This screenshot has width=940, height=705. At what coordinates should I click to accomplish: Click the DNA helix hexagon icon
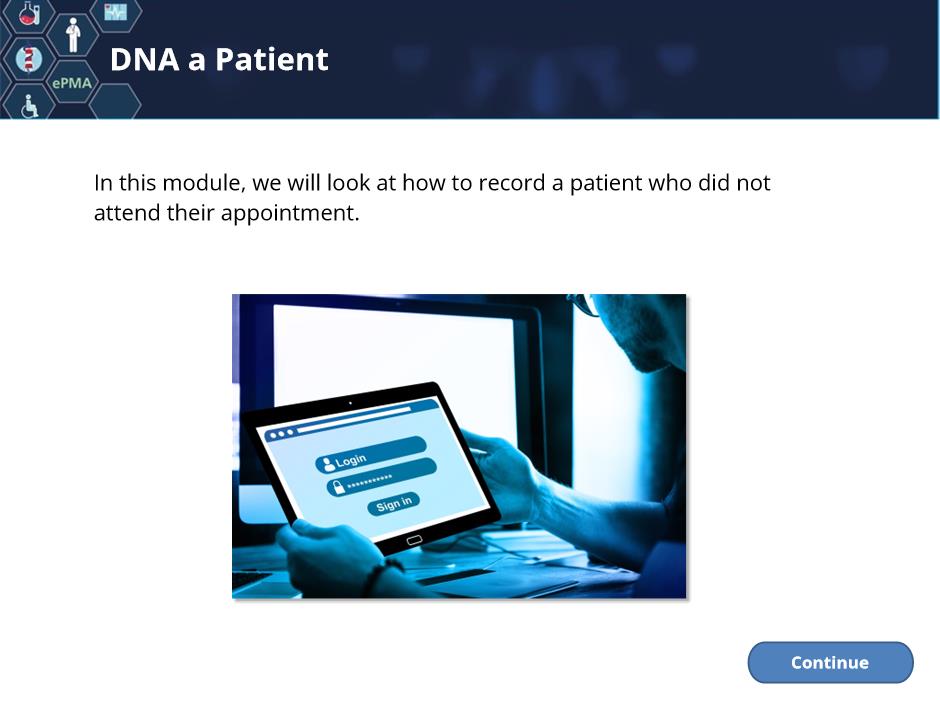click(x=28, y=59)
